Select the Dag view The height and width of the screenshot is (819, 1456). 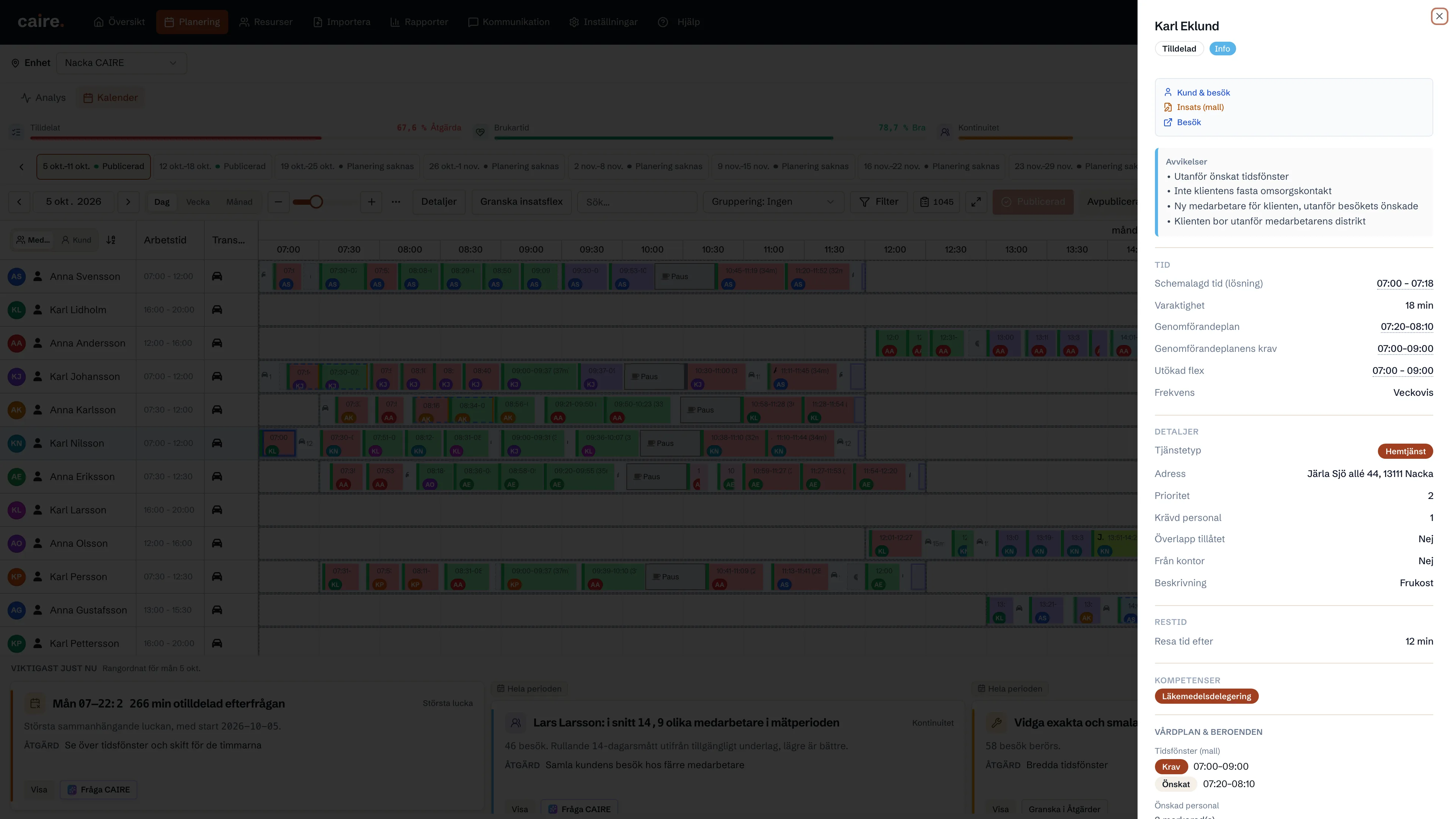tap(162, 202)
